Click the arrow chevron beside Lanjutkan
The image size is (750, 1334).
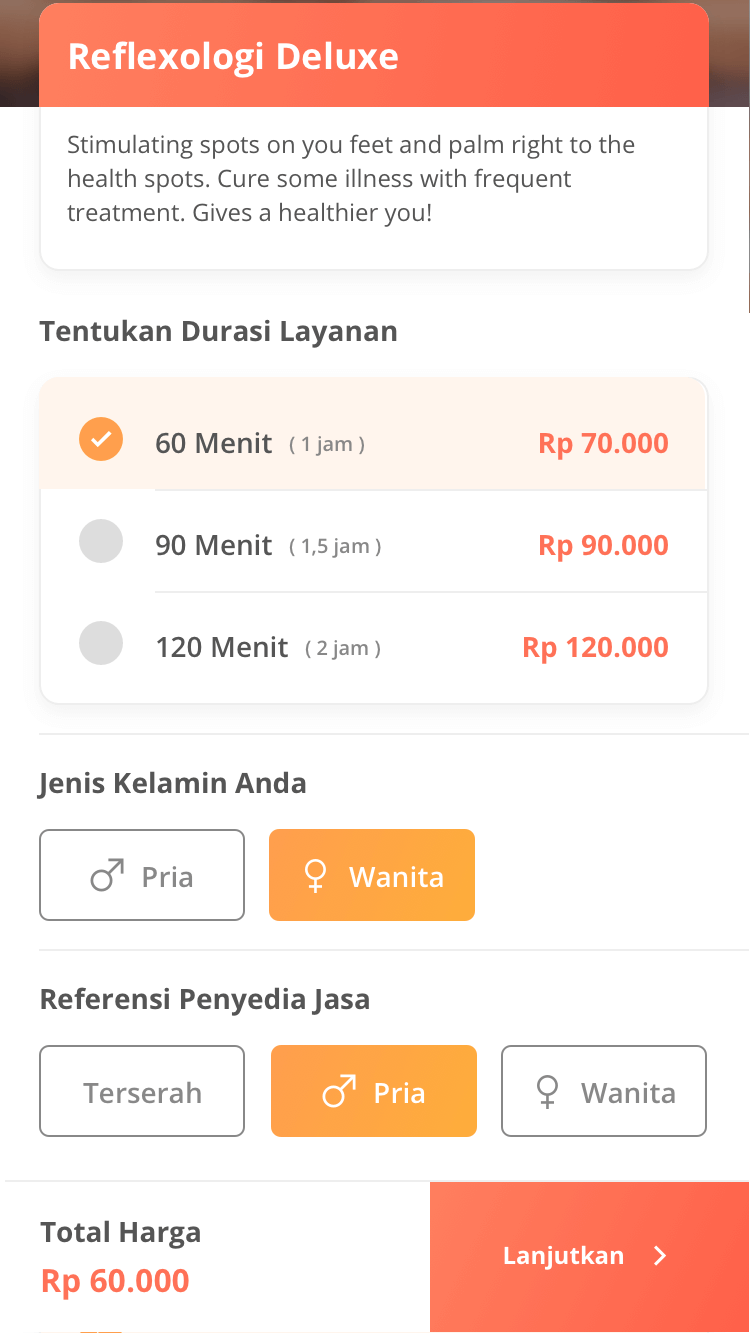[x=660, y=1256]
